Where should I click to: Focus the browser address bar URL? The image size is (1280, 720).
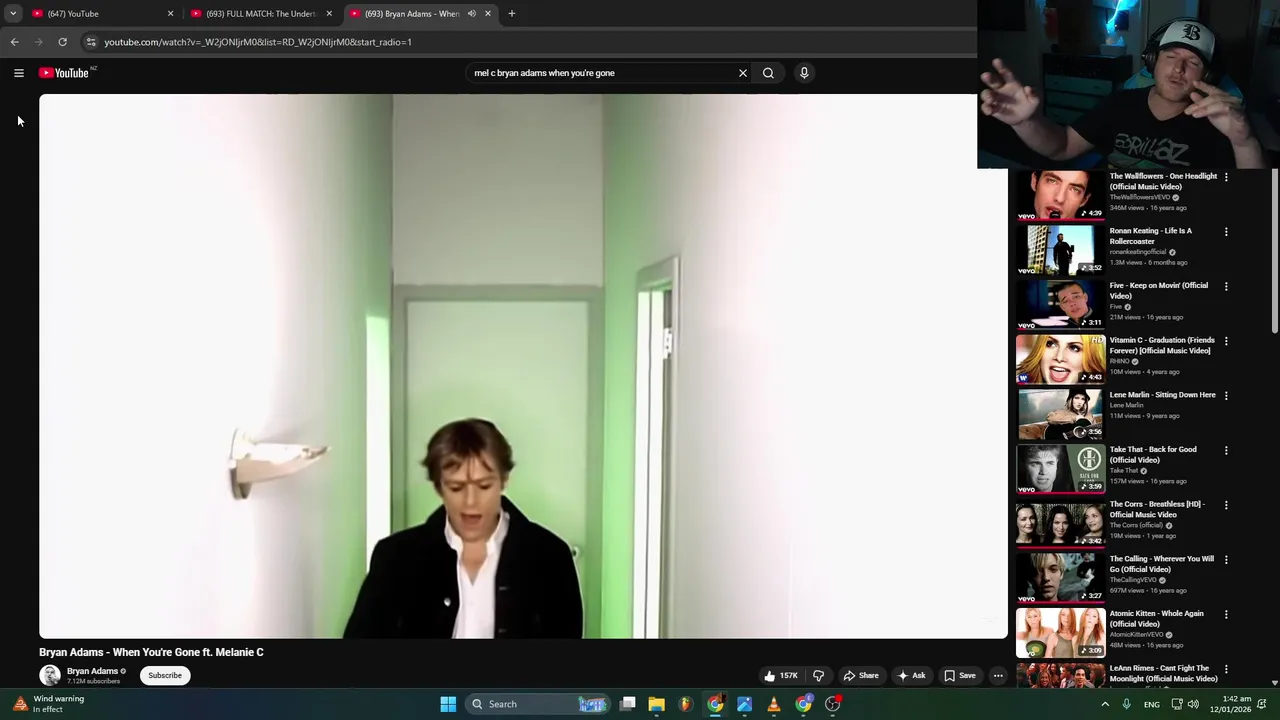coord(258,42)
